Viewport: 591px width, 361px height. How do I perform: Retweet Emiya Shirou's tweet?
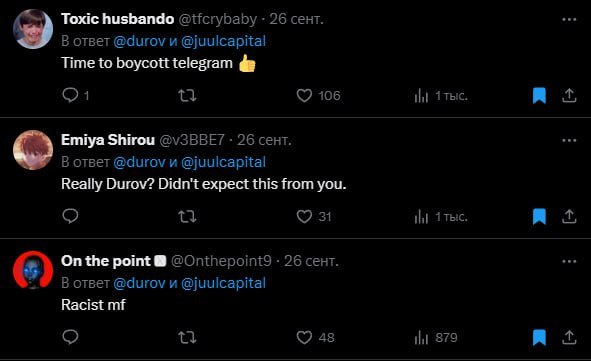(x=187, y=217)
